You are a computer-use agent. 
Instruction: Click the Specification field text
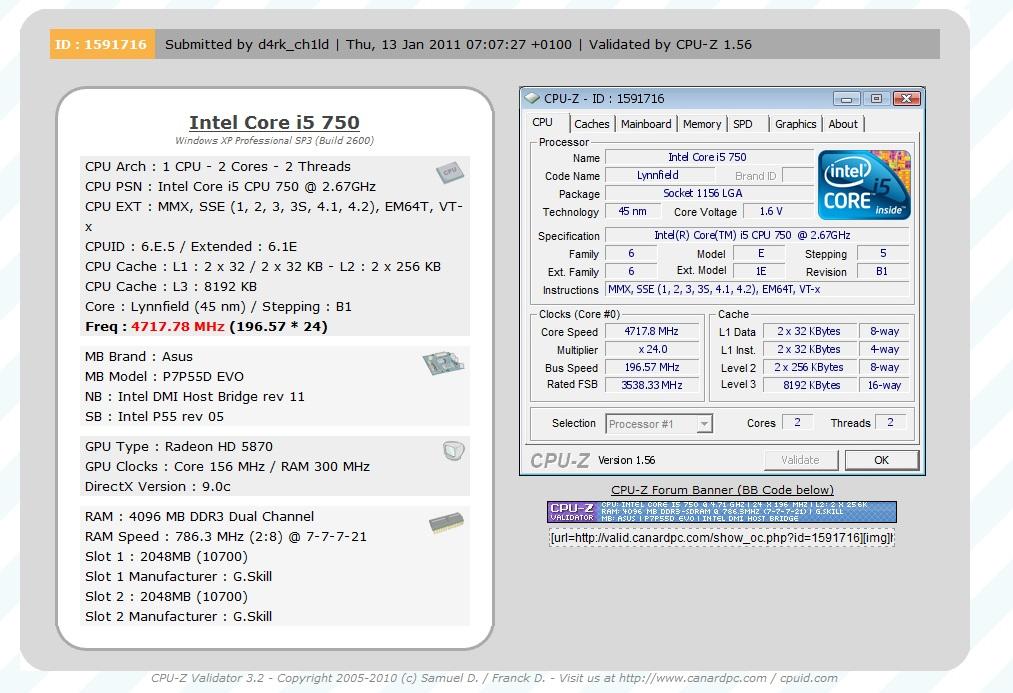[x=757, y=235]
